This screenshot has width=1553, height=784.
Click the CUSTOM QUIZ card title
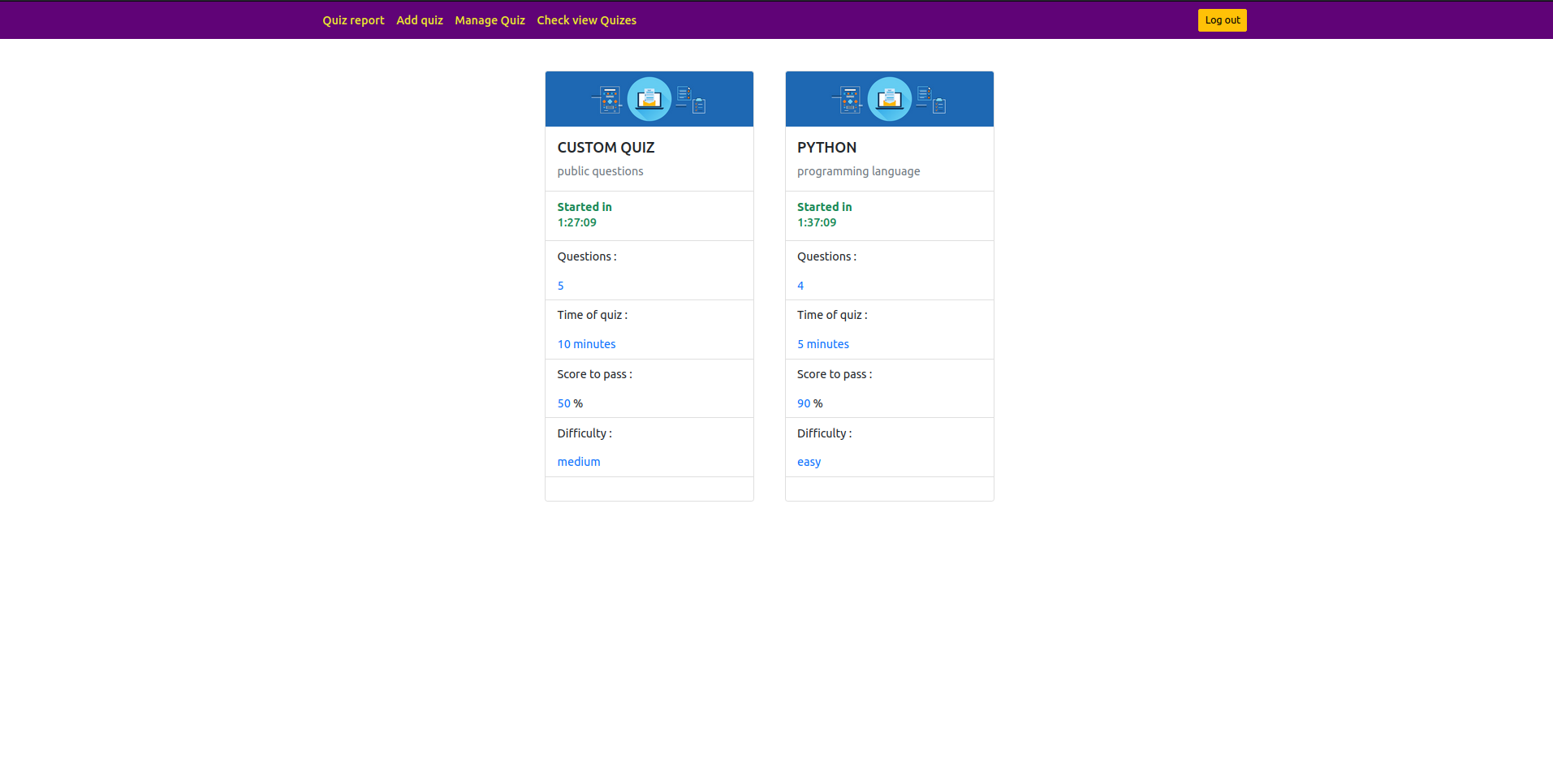click(606, 147)
